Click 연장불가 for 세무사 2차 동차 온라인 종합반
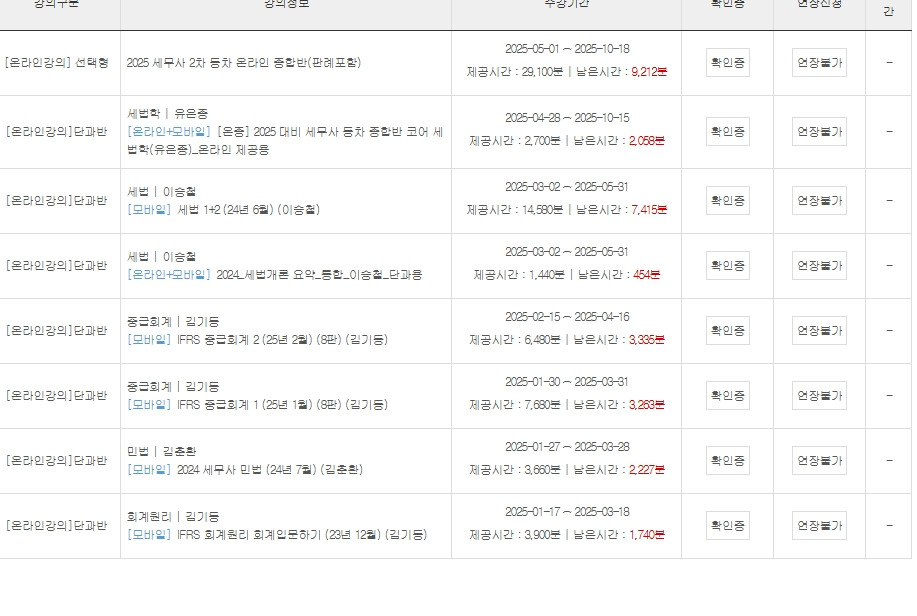The image size is (917, 616). pyautogui.click(x=819, y=62)
